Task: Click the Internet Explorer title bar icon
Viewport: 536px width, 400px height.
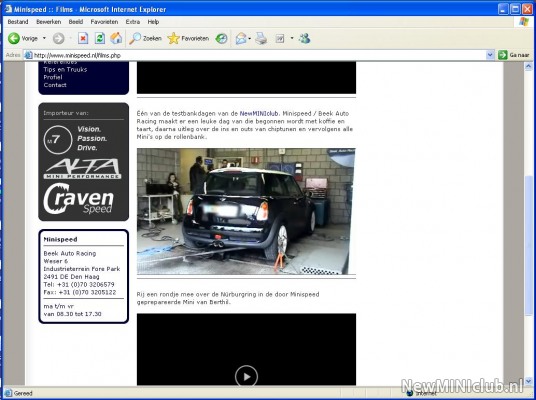Action: click(x=9, y=9)
